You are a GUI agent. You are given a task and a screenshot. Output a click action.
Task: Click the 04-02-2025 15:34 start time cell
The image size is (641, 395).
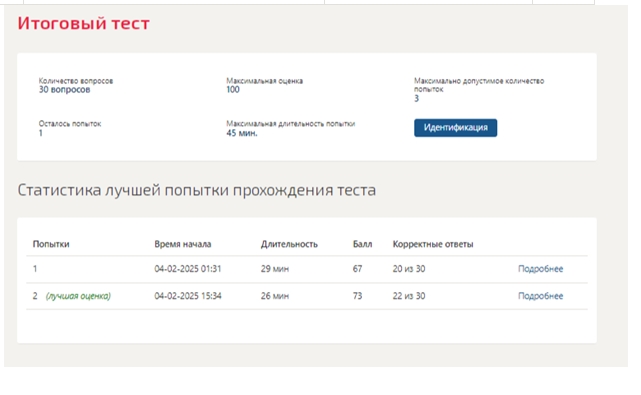(188, 296)
